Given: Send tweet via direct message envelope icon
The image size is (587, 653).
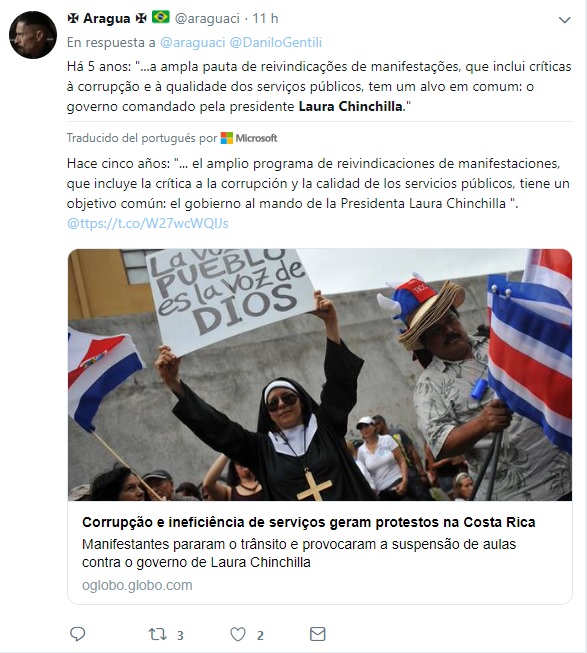Looking at the screenshot, I should tap(318, 634).
